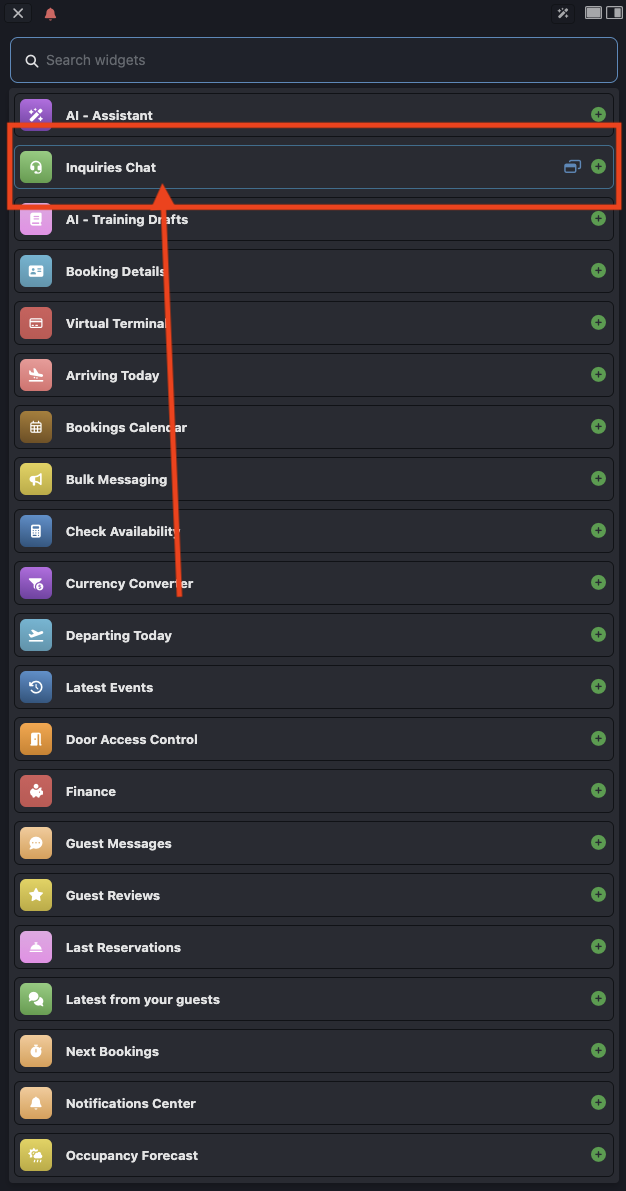
Task: Add the AI - Training Drafts widget
Action: click(x=598, y=219)
